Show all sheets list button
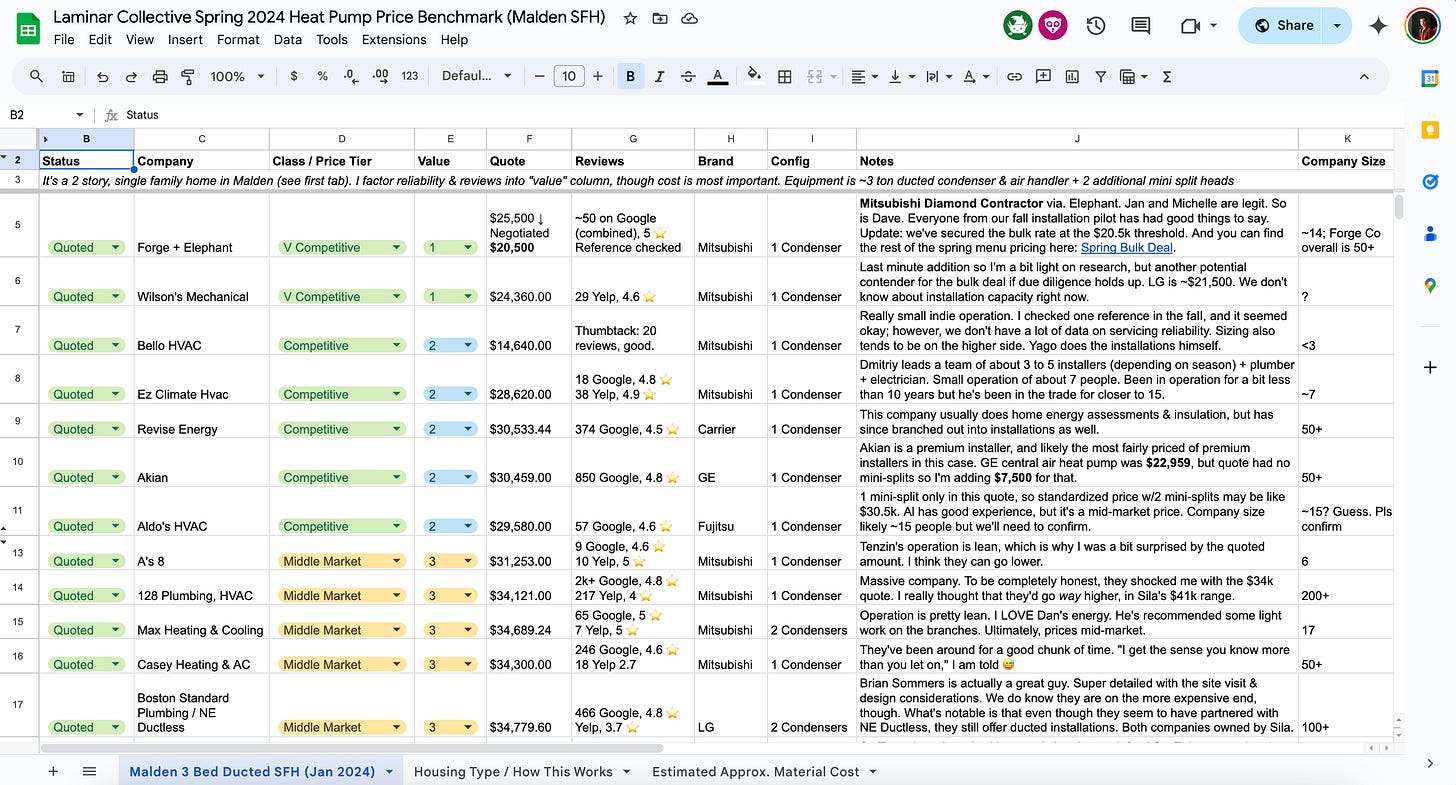This screenshot has height=785, width=1456. coord(89,771)
